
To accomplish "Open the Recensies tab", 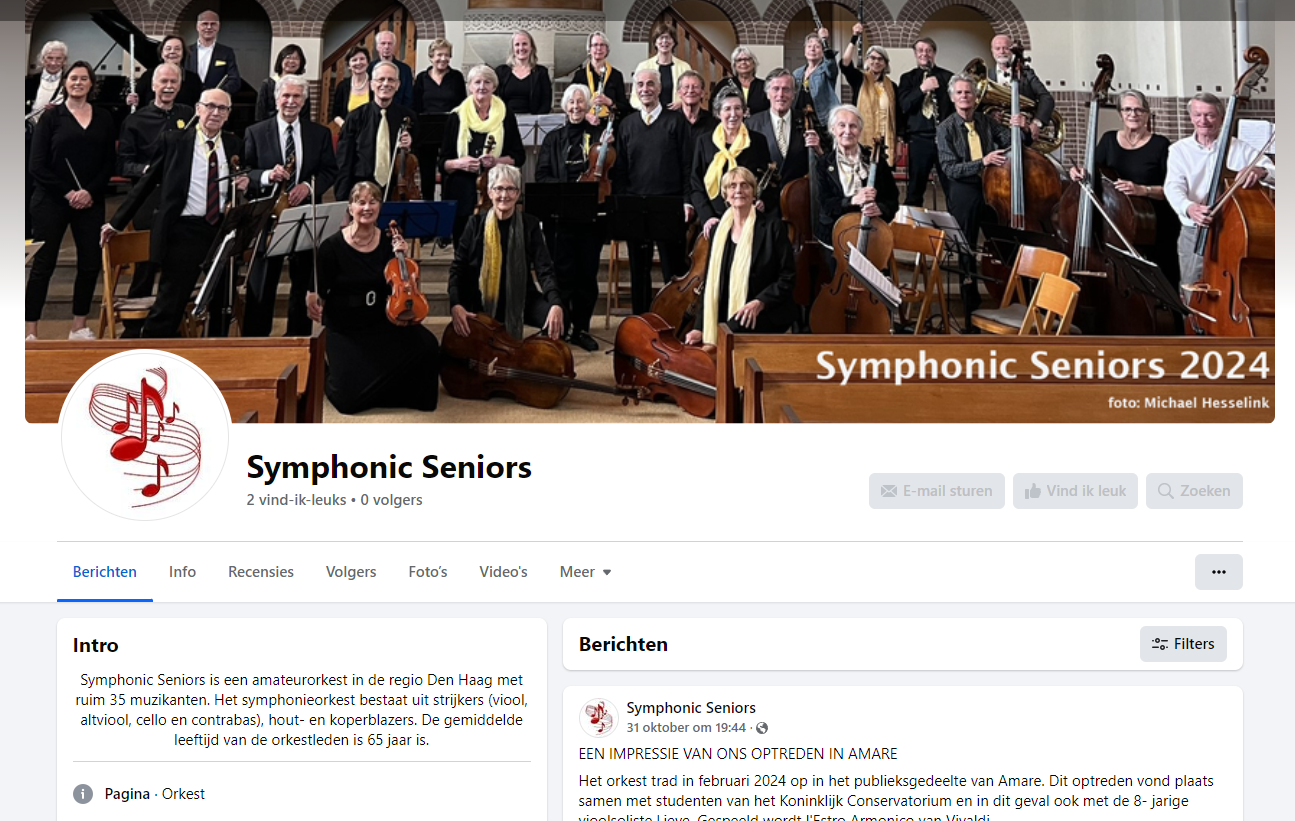I will tap(261, 572).
